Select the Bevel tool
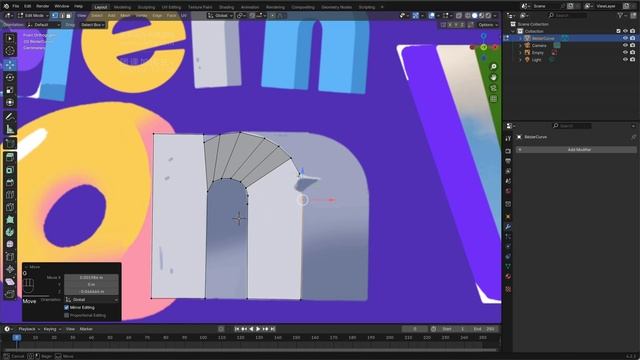640x360 pixels. click(10, 182)
